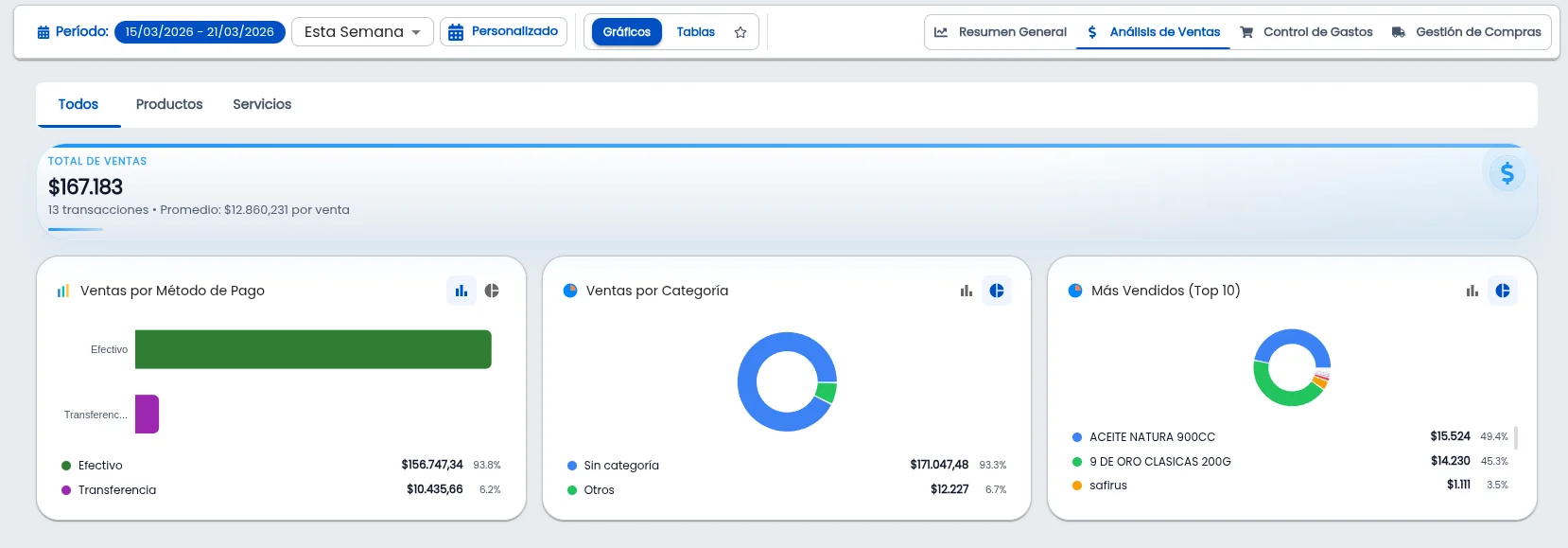
Task: Open the Esta Semana period dropdown
Action: pyautogui.click(x=362, y=31)
